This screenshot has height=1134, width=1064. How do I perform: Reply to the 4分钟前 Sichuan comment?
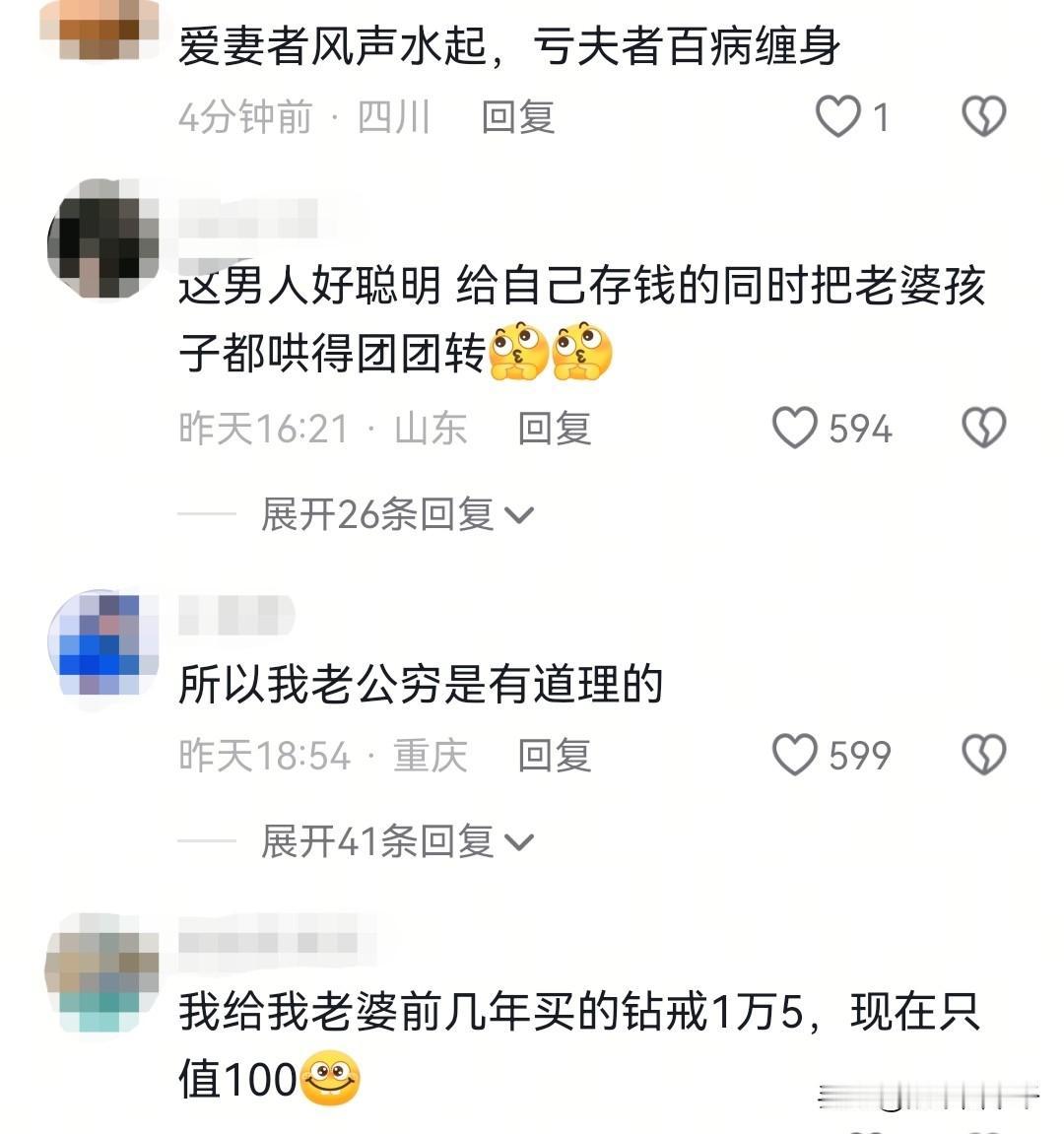(518, 117)
